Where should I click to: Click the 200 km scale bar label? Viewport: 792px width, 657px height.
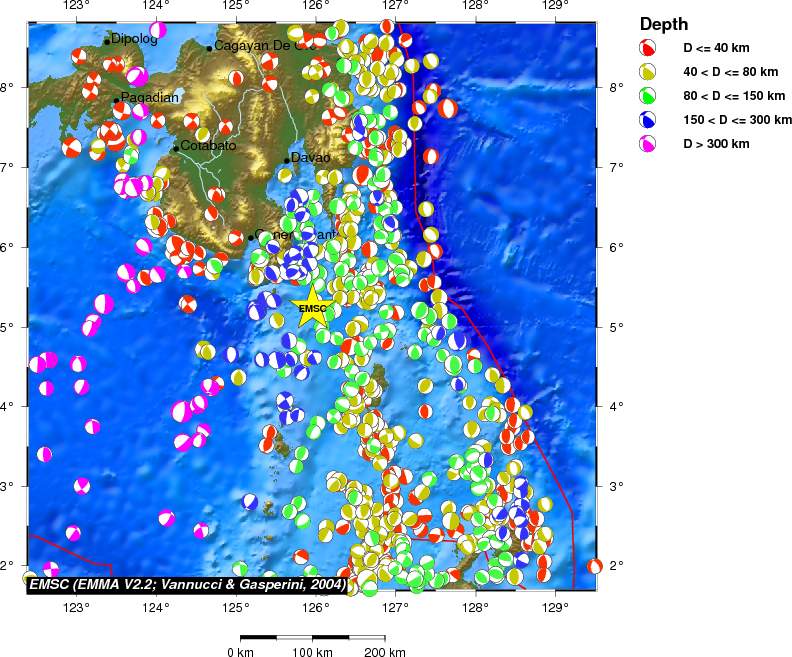384,653
